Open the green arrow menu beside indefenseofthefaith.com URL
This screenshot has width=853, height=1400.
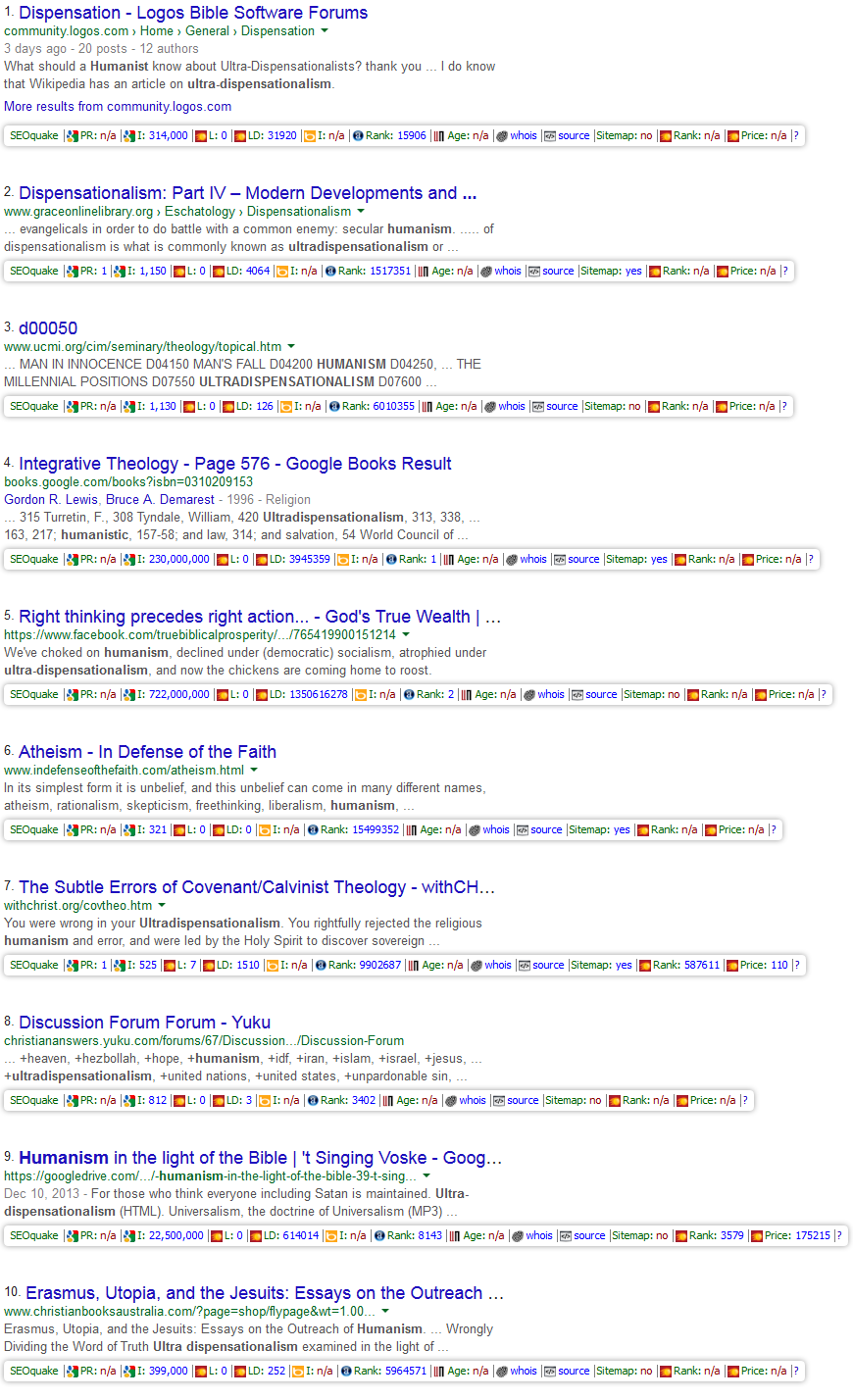coord(254,771)
